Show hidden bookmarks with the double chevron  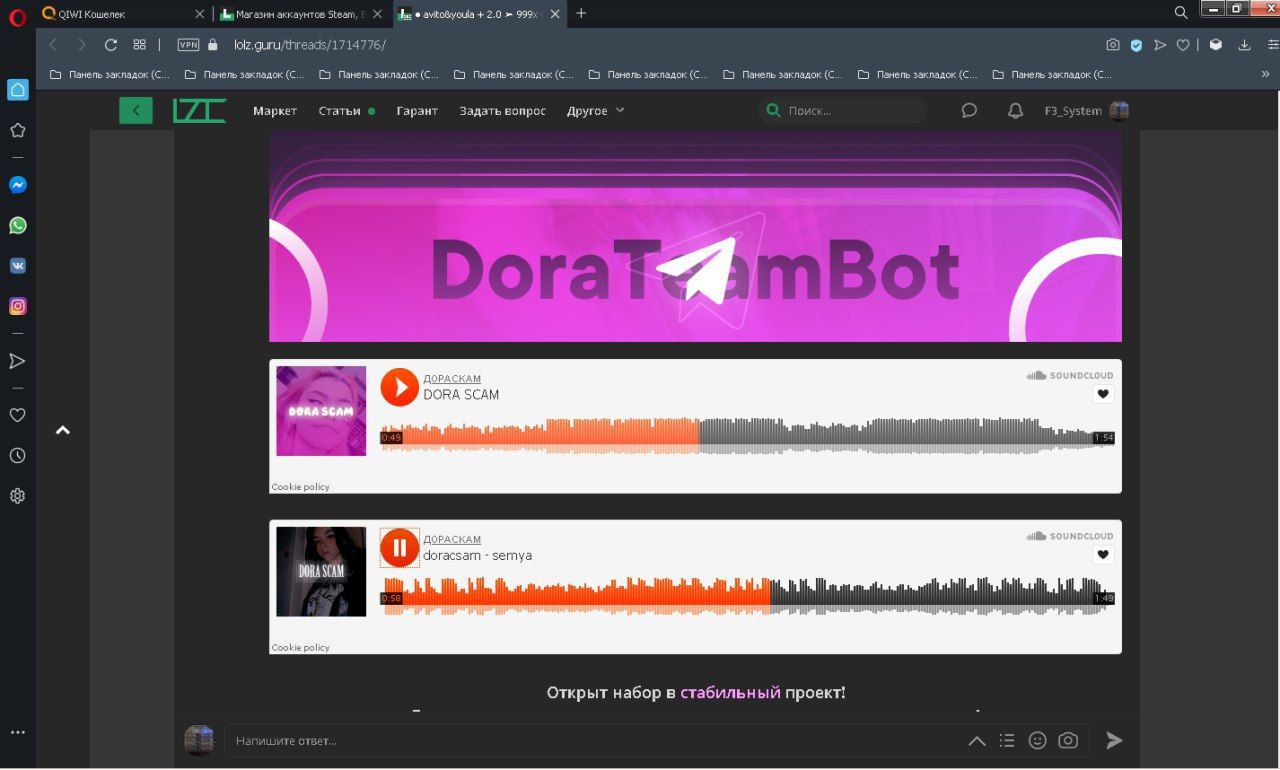point(1265,74)
